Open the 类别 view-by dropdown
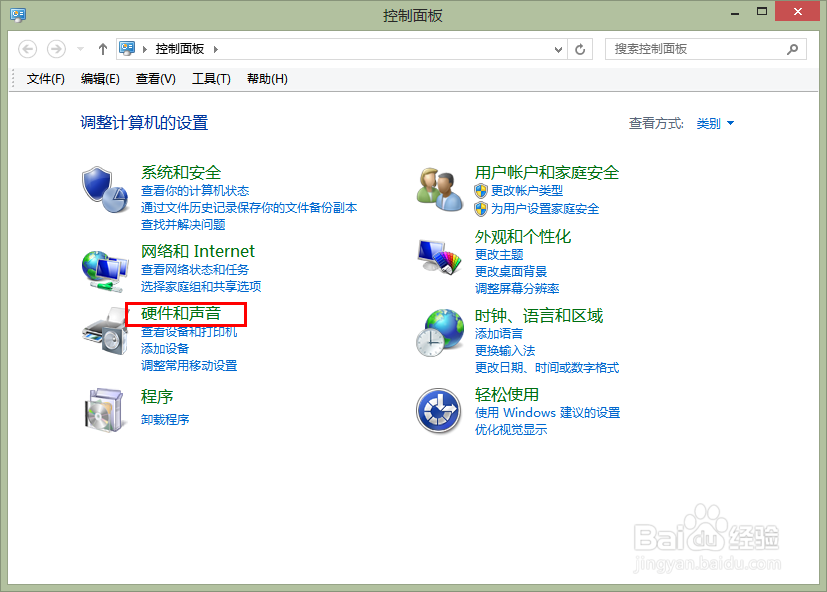 pos(716,123)
